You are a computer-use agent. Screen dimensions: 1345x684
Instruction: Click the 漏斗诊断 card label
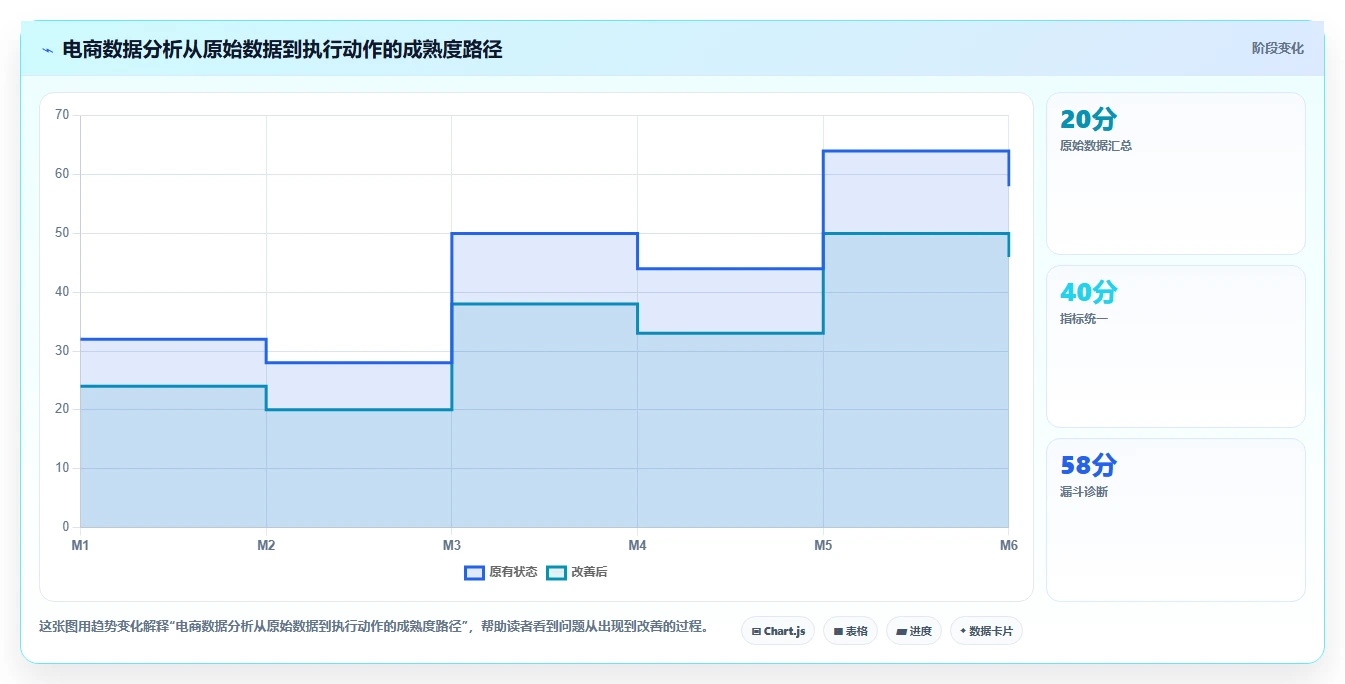[x=1084, y=492]
